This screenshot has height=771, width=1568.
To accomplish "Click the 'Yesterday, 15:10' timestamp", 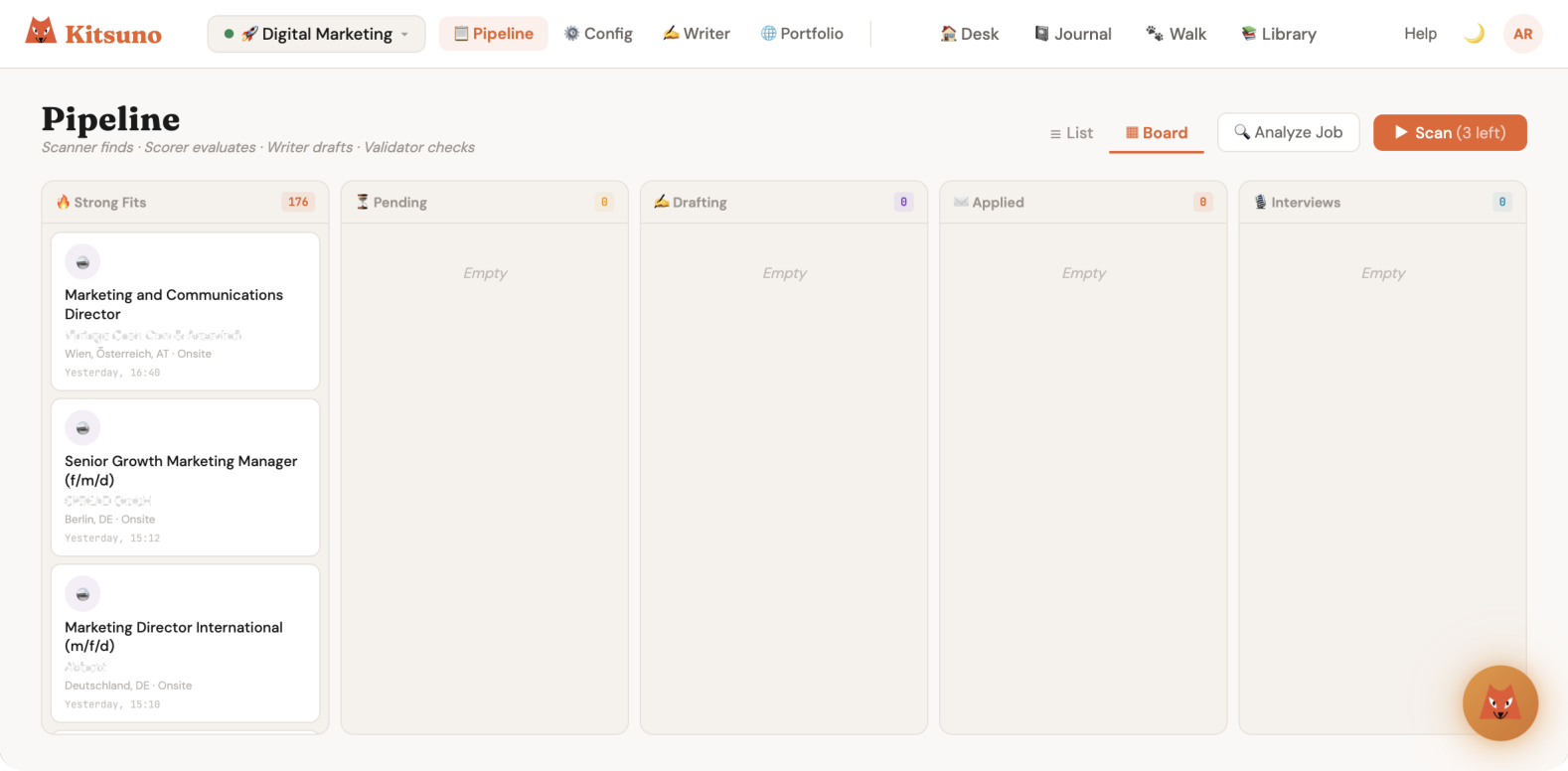I will point(112,704).
